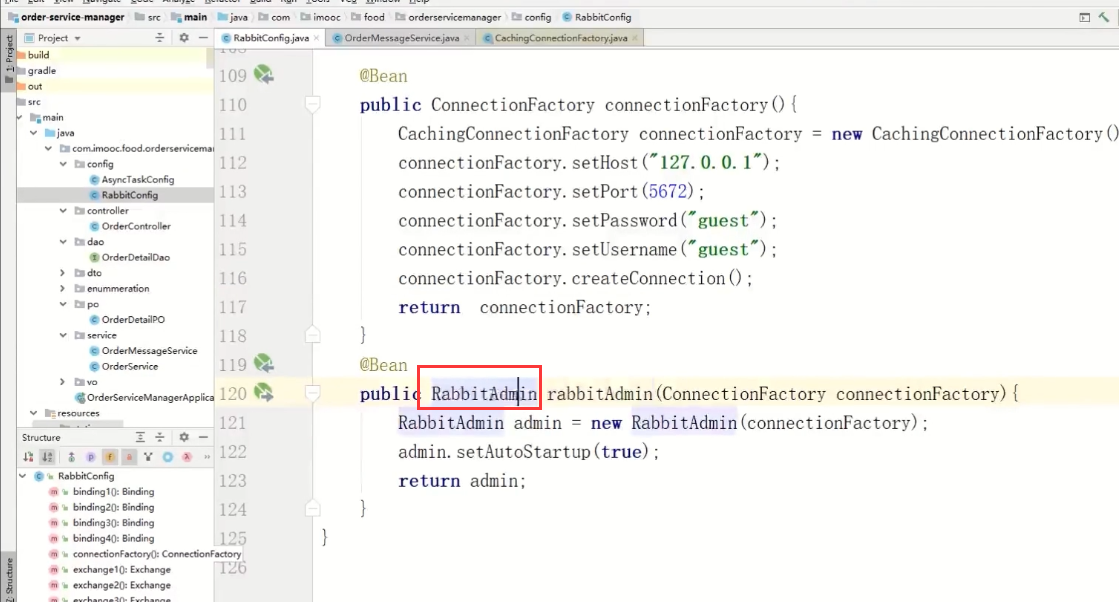Click Spring bean gutter icon on line 119
Viewport: 1119px width, 602px height.
pyautogui.click(x=264, y=364)
